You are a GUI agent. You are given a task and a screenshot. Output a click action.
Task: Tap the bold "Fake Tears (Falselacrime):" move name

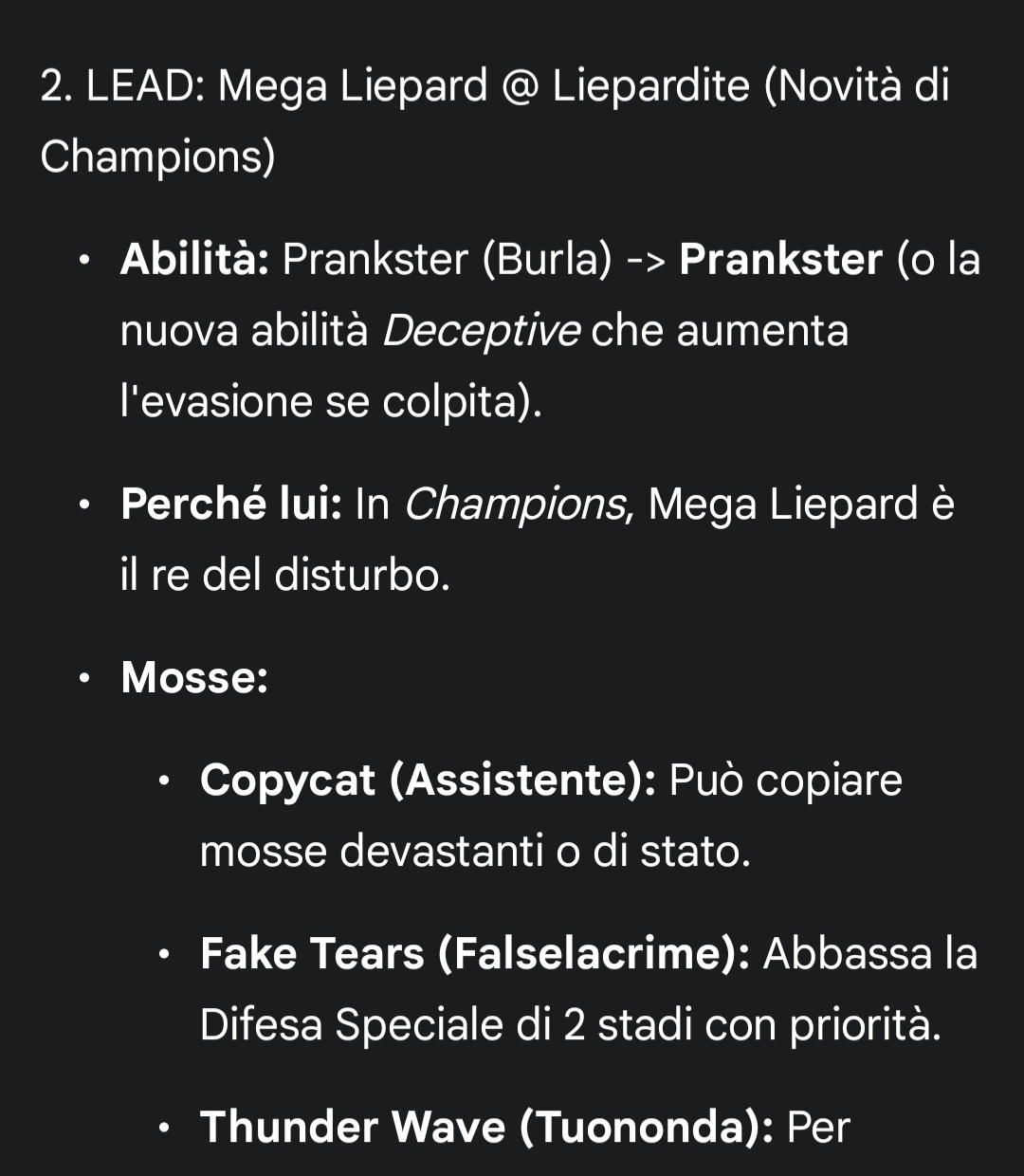pos(475,953)
